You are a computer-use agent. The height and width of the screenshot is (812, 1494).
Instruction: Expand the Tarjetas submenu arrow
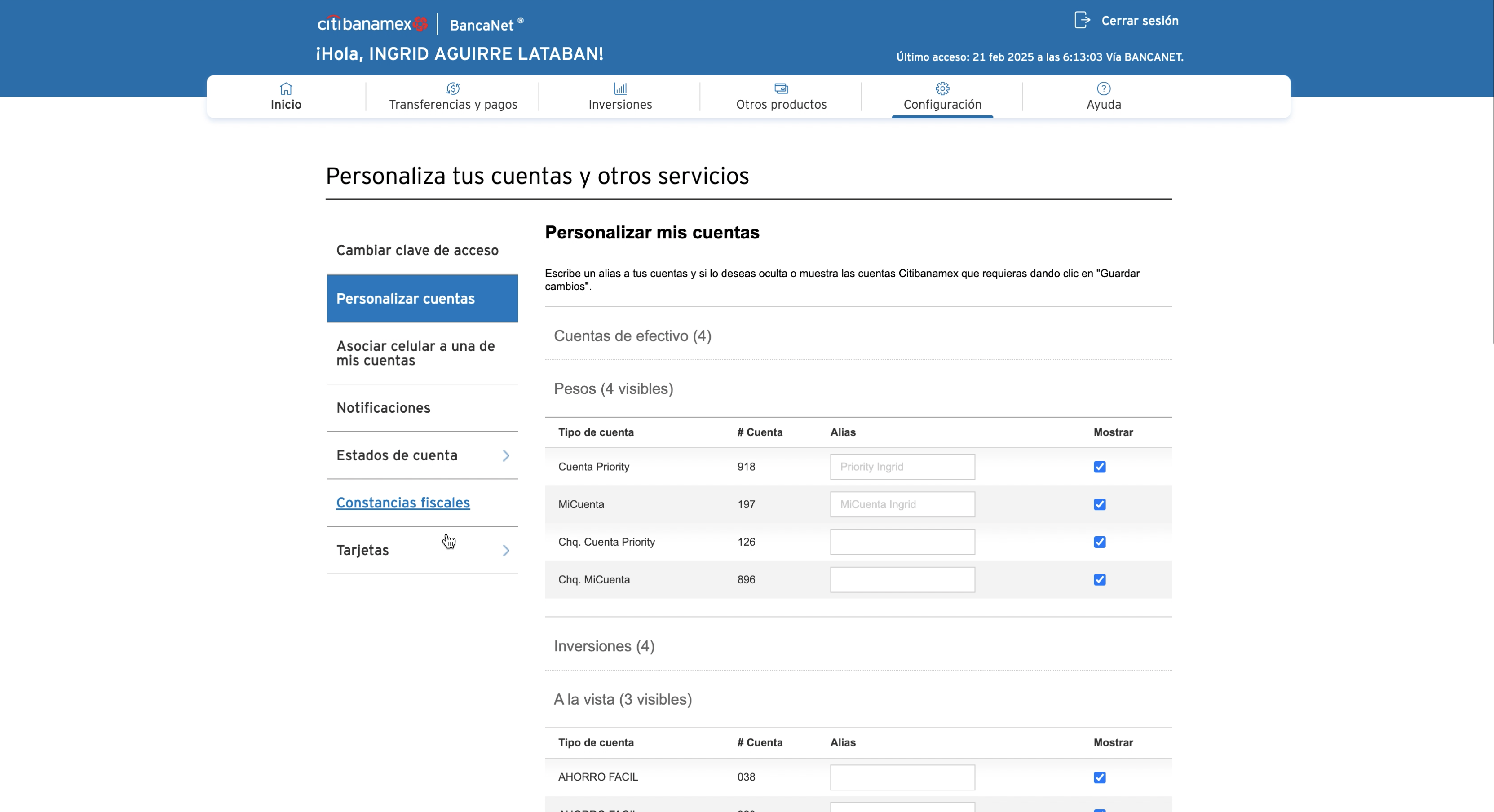tap(506, 551)
